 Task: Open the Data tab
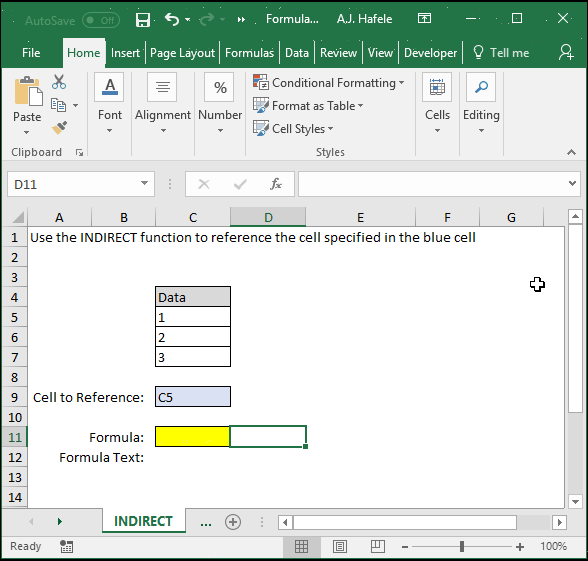tap(297, 53)
